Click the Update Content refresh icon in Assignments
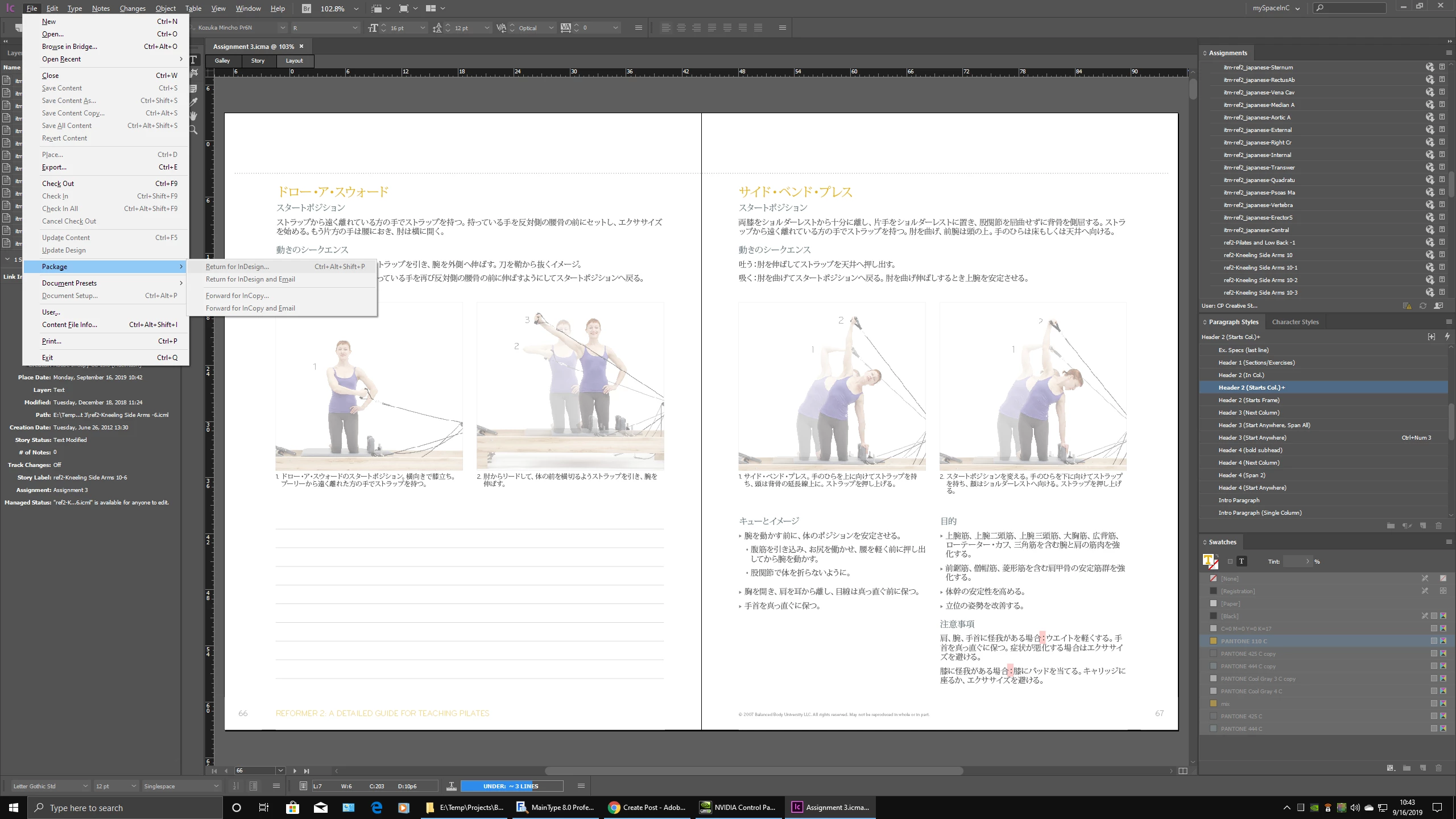Screen dimensions: 1456x819 (x=1422, y=306)
